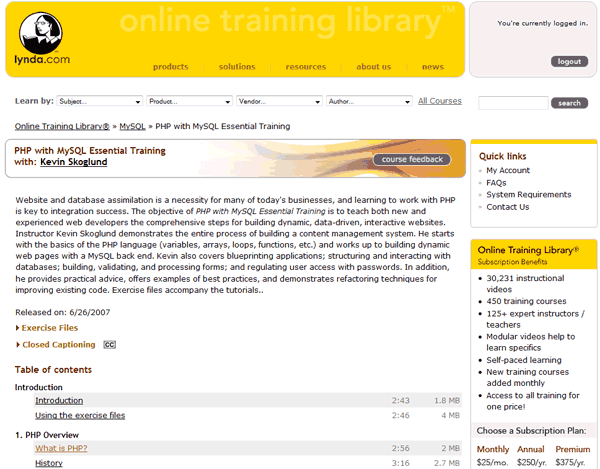Screen dimensions: 600x469
Task: Click the search button
Action: [x=569, y=103]
